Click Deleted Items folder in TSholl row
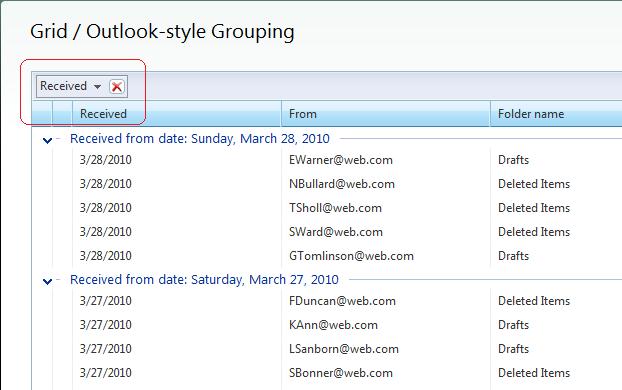Viewport: 622px width, 390px height. click(534, 208)
